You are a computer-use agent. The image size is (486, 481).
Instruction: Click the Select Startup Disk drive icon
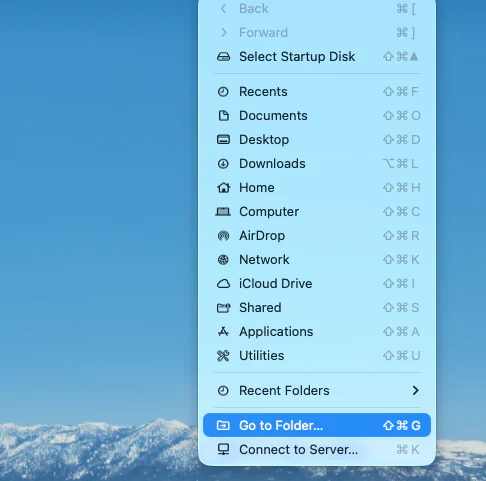click(223, 57)
